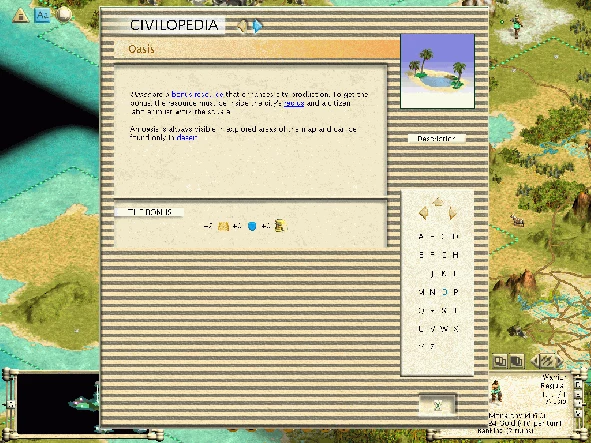This screenshot has height=443, width=591.
Task: Jump to the letter N index
Action: (433, 292)
